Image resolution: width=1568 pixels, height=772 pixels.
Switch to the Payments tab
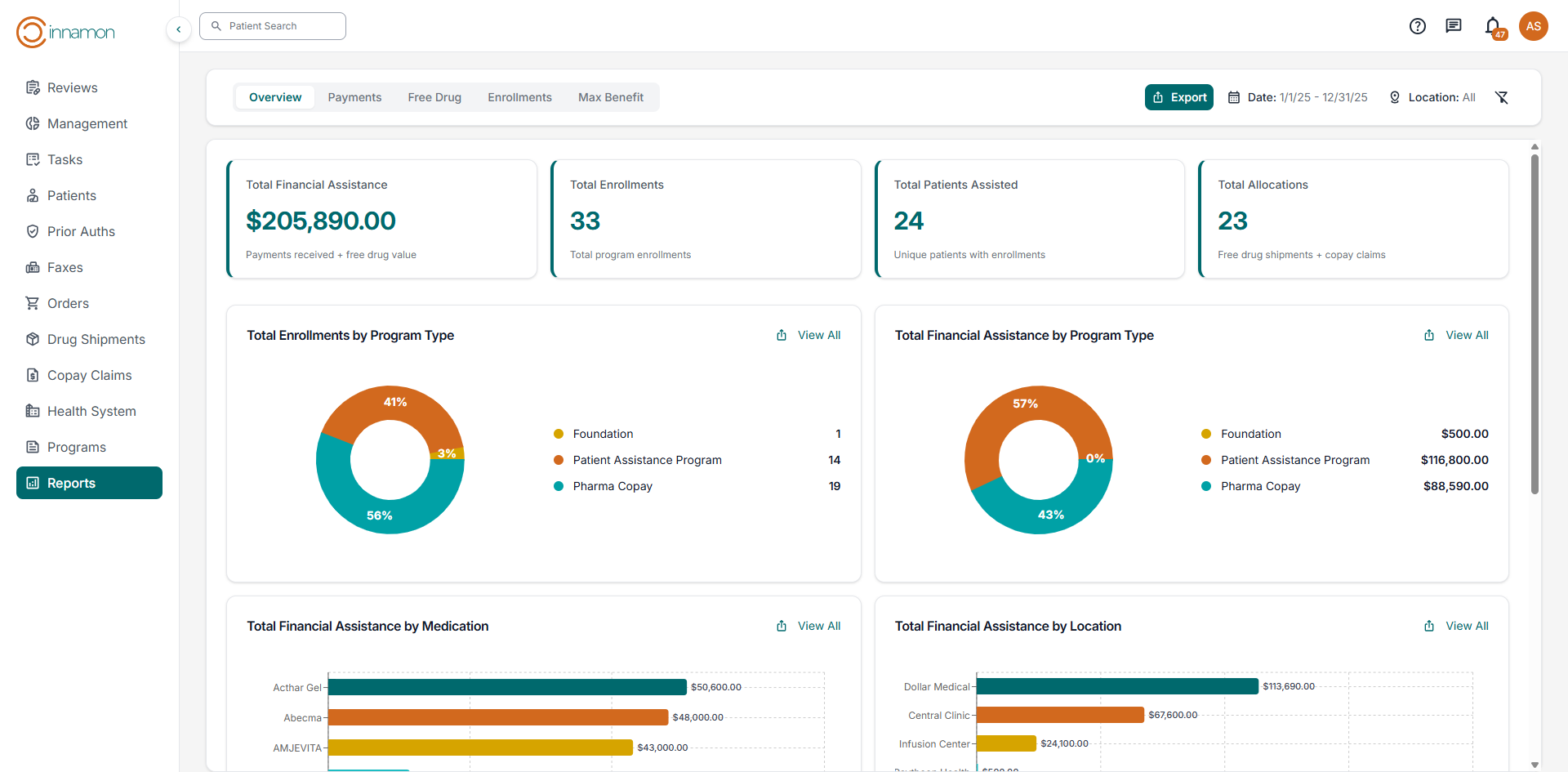pyautogui.click(x=354, y=97)
